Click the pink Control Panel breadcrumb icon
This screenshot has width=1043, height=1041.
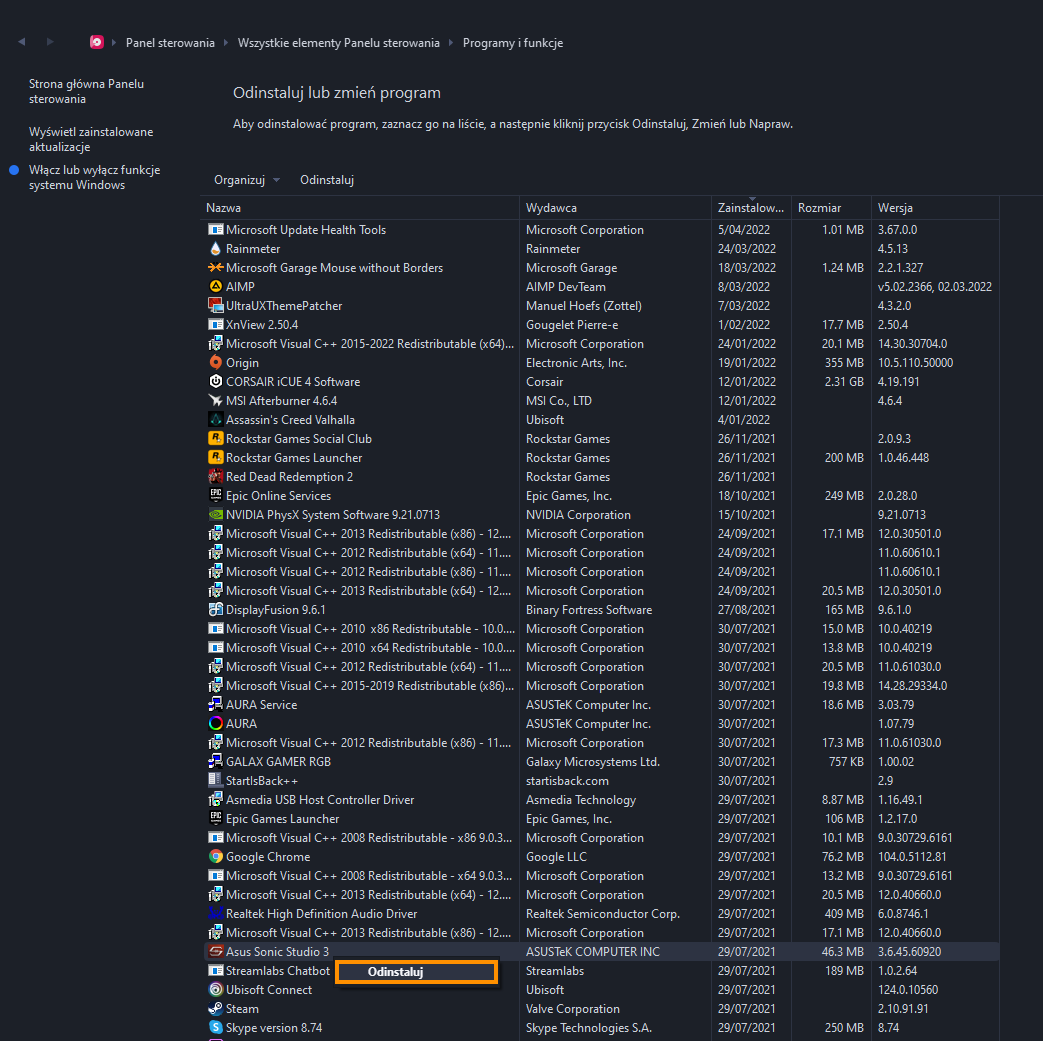(x=96, y=43)
